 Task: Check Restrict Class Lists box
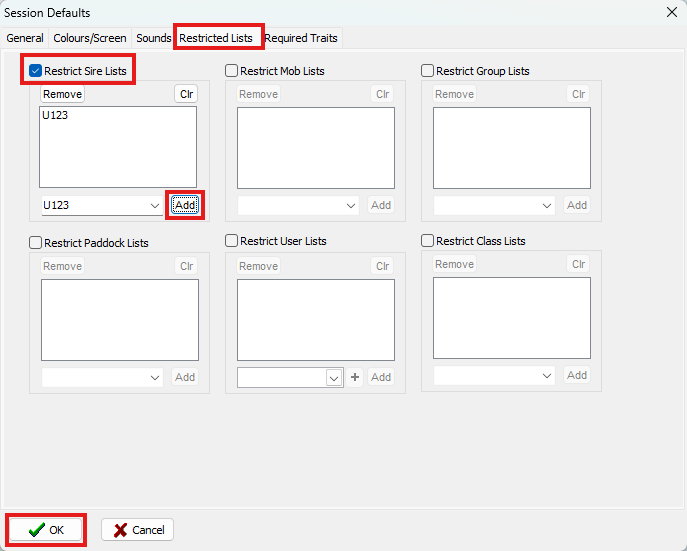tap(428, 241)
